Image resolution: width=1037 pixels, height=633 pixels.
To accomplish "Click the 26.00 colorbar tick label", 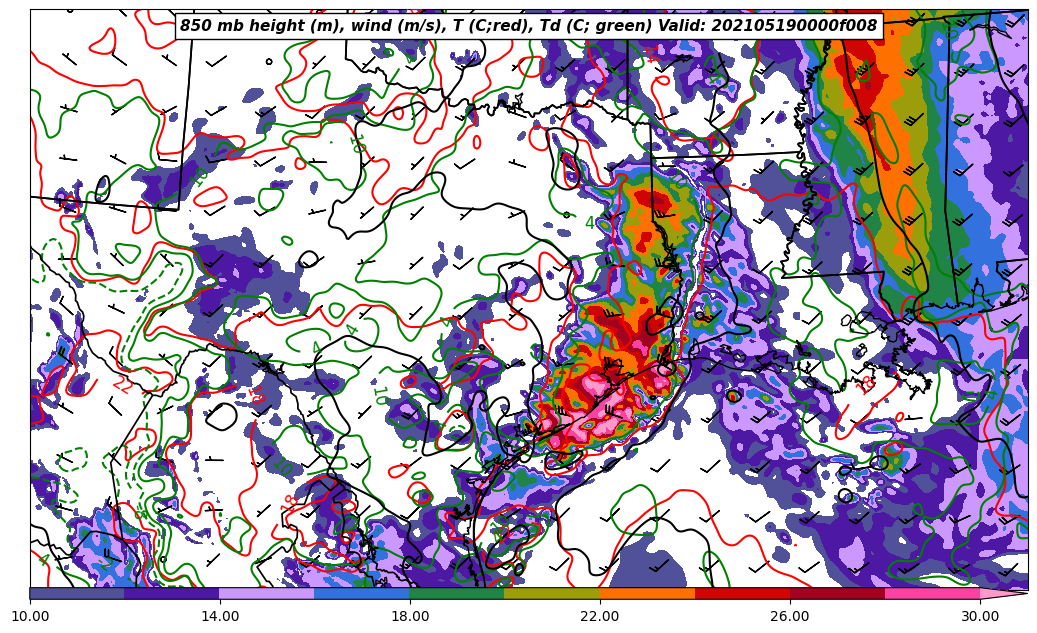I will click(790, 616).
